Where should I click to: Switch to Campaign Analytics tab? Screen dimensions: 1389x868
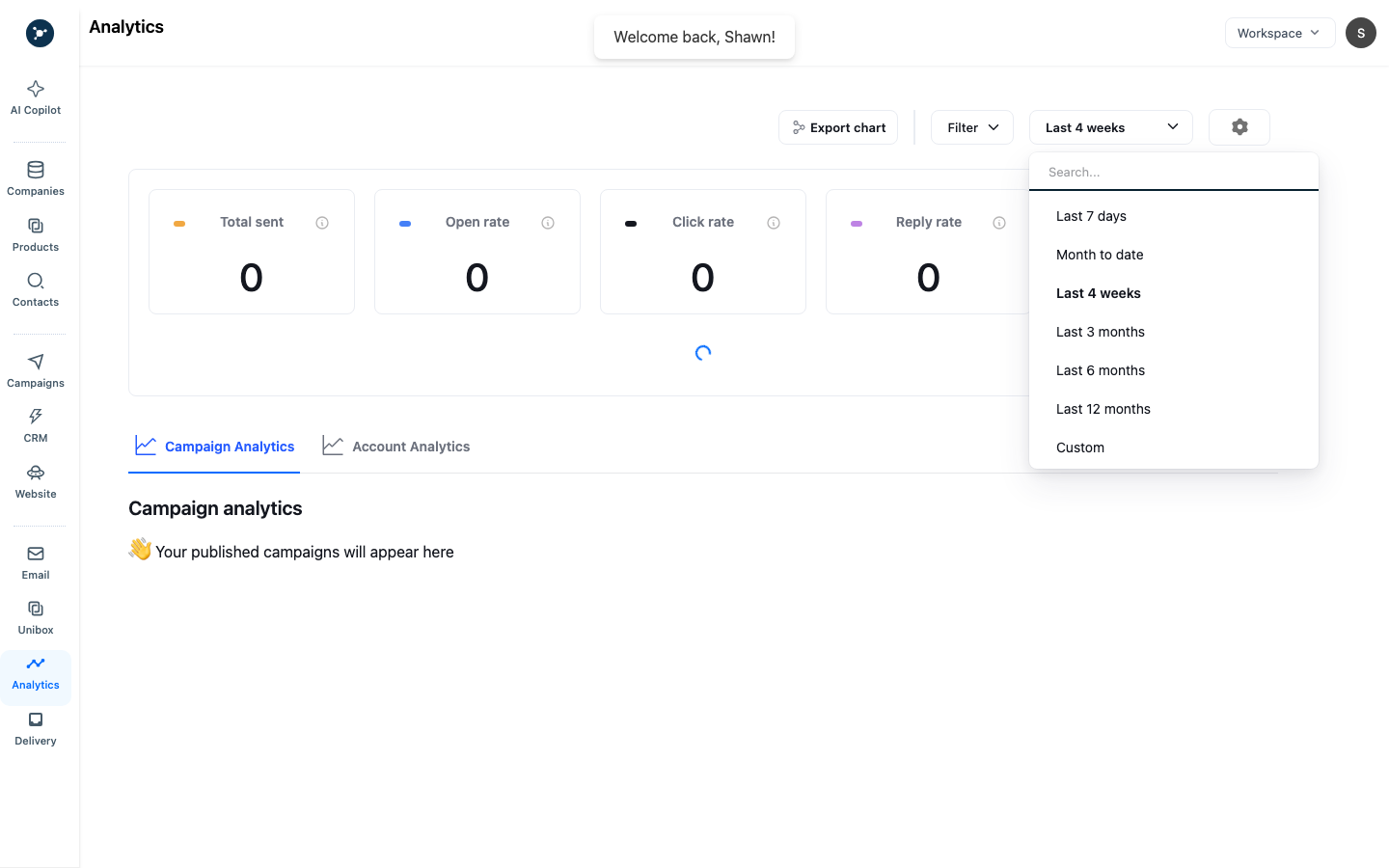point(214,447)
